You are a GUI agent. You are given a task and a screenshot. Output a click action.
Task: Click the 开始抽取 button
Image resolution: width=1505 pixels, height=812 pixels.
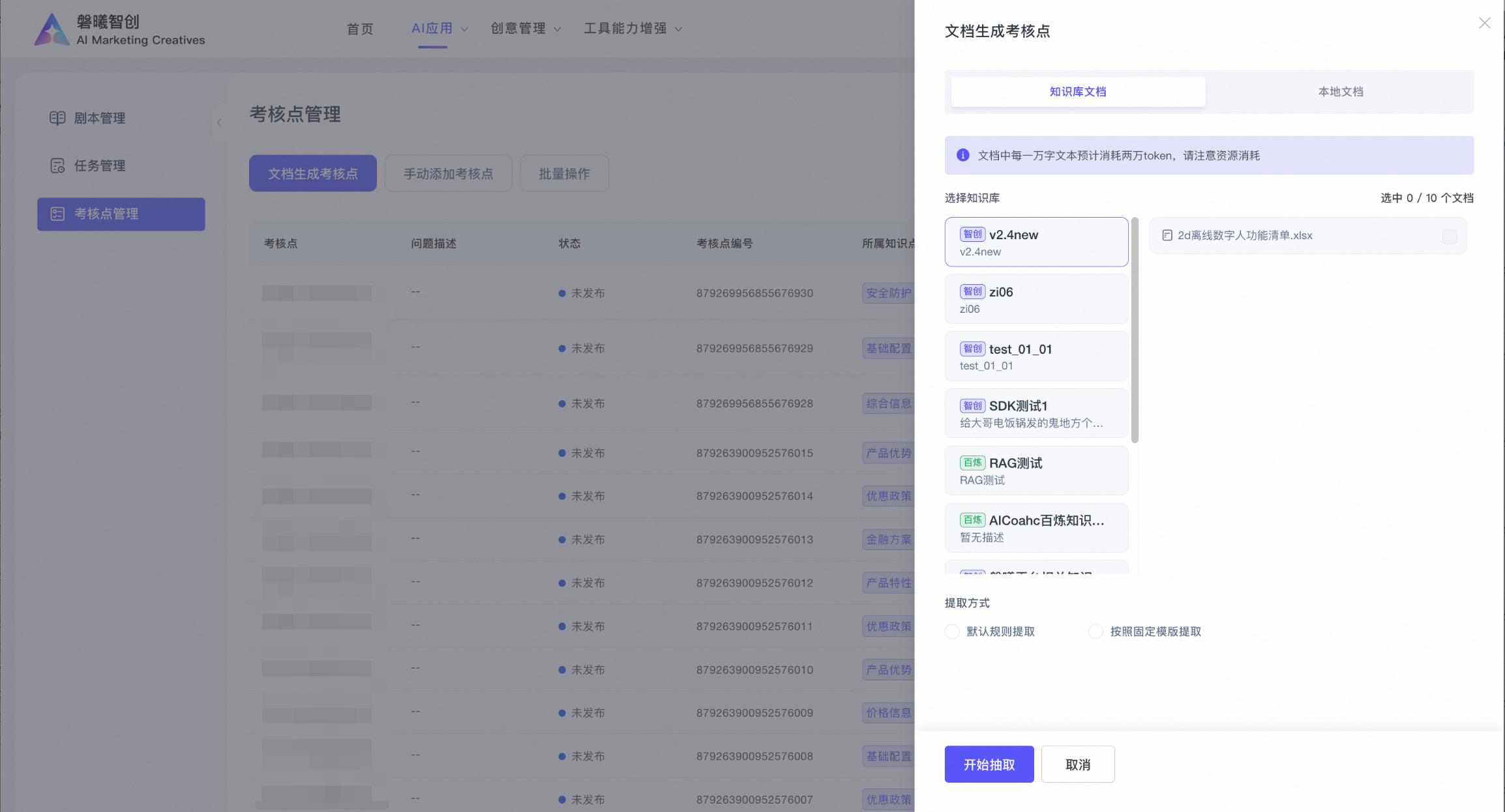tap(989, 764)
